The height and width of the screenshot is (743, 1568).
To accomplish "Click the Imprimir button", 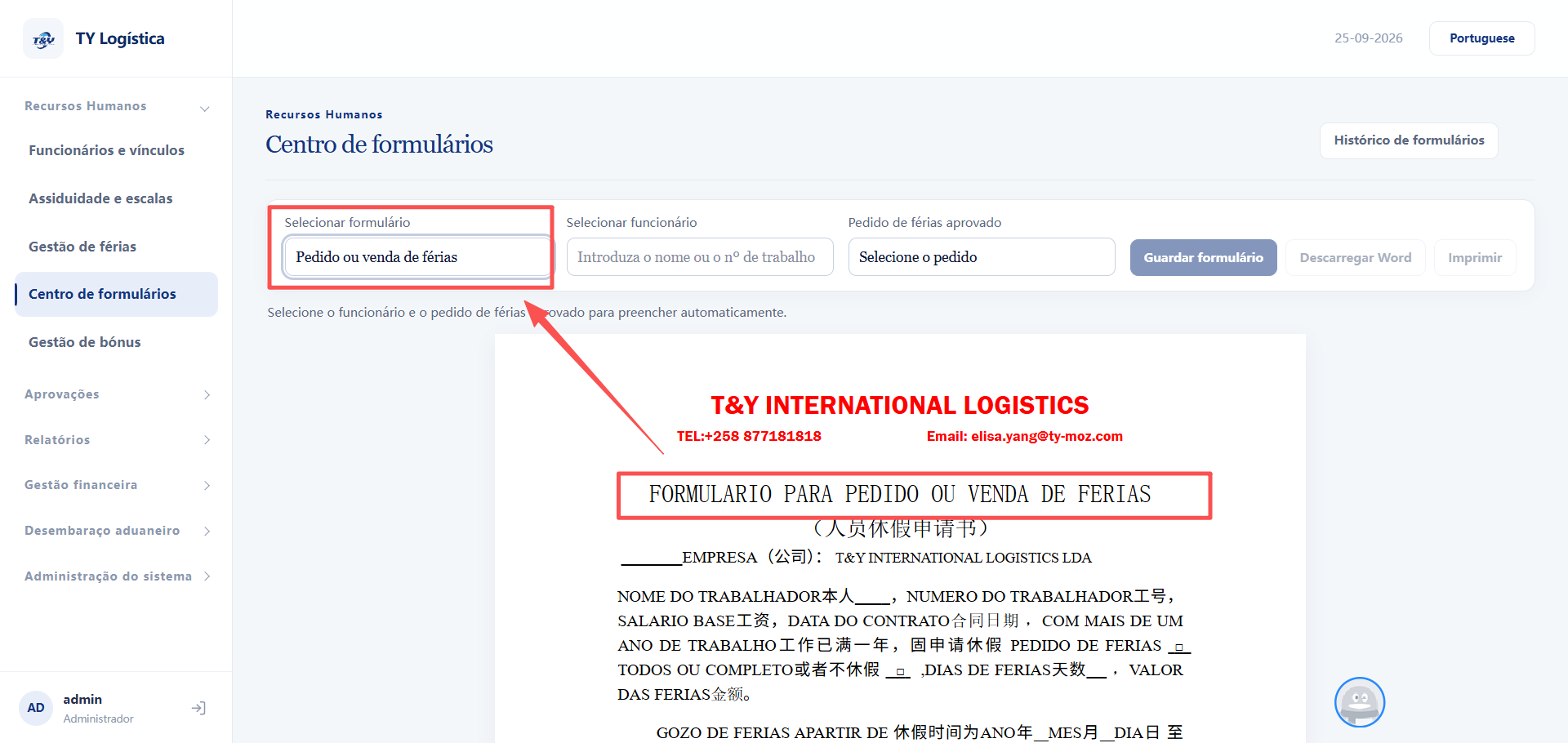I will tap(1475, 257).
